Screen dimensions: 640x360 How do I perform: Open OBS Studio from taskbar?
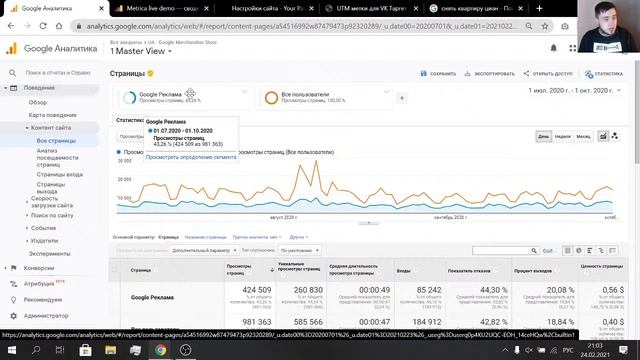tap(185, 350)
